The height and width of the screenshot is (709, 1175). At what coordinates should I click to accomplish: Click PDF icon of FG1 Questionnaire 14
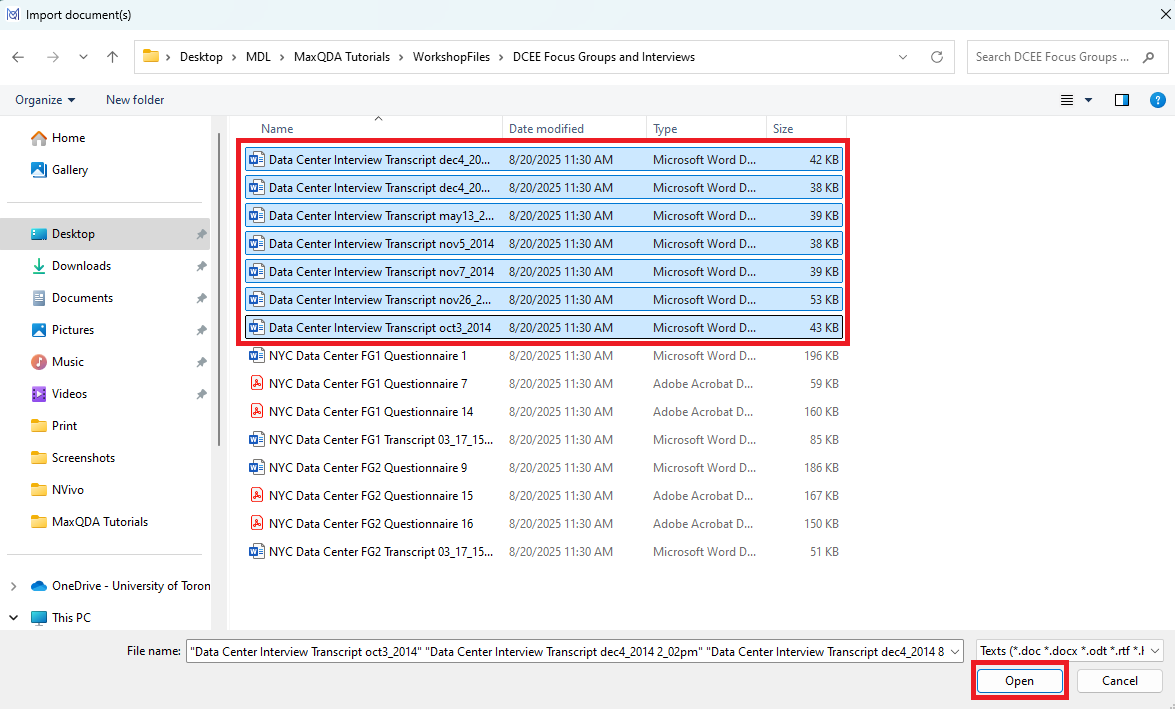click(256, 411)
